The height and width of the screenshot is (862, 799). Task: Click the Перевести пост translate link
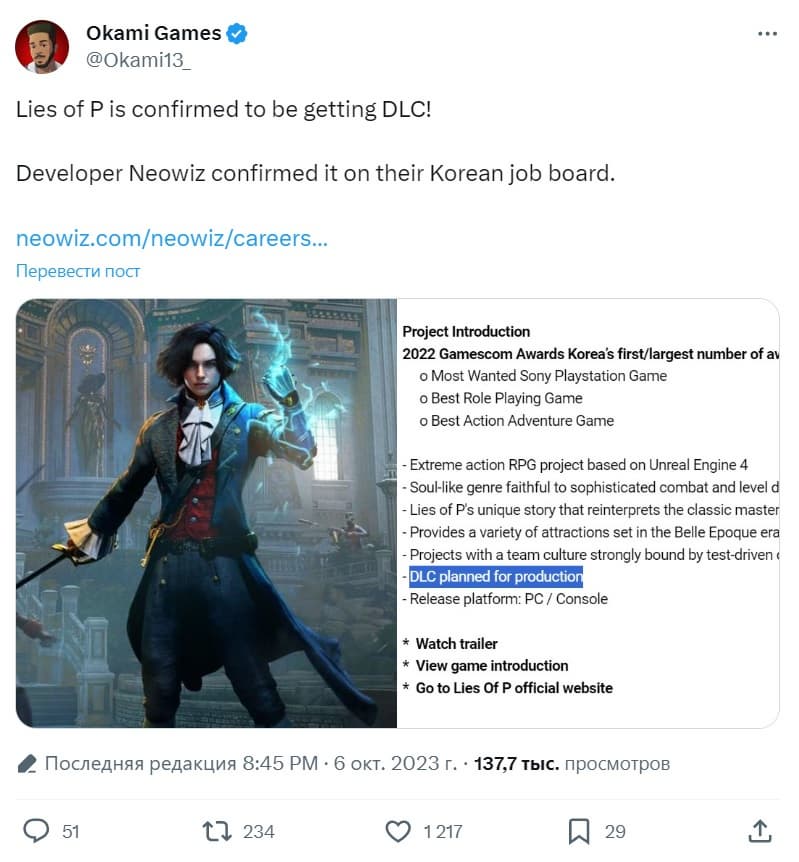click(x=78, y=270)
